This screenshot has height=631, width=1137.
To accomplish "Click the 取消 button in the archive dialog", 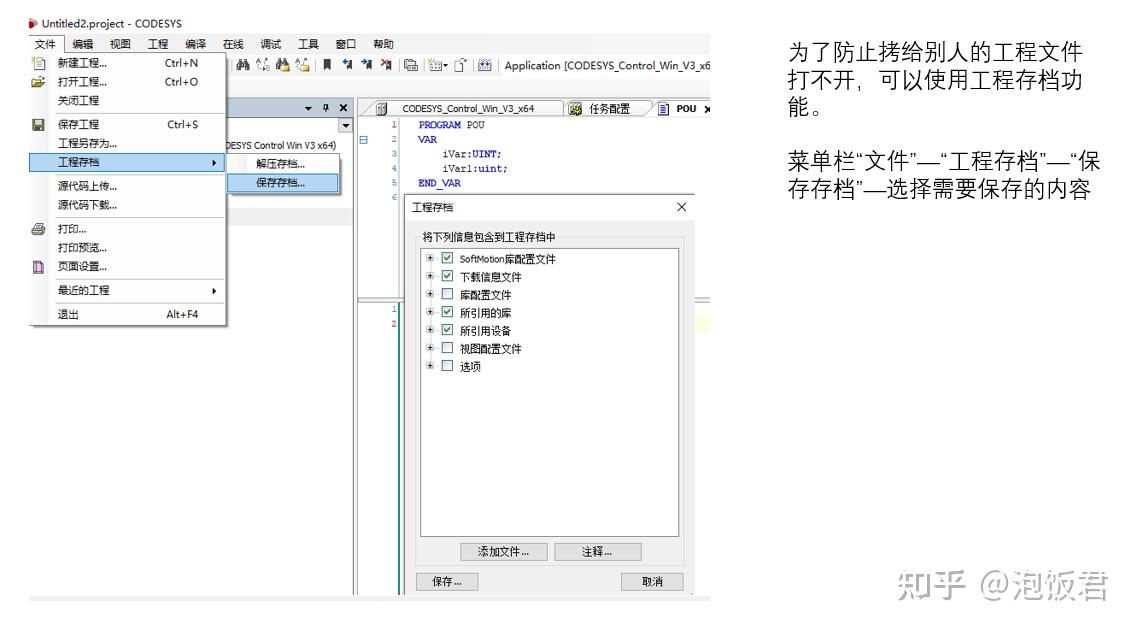I will [x=651, y=581].
